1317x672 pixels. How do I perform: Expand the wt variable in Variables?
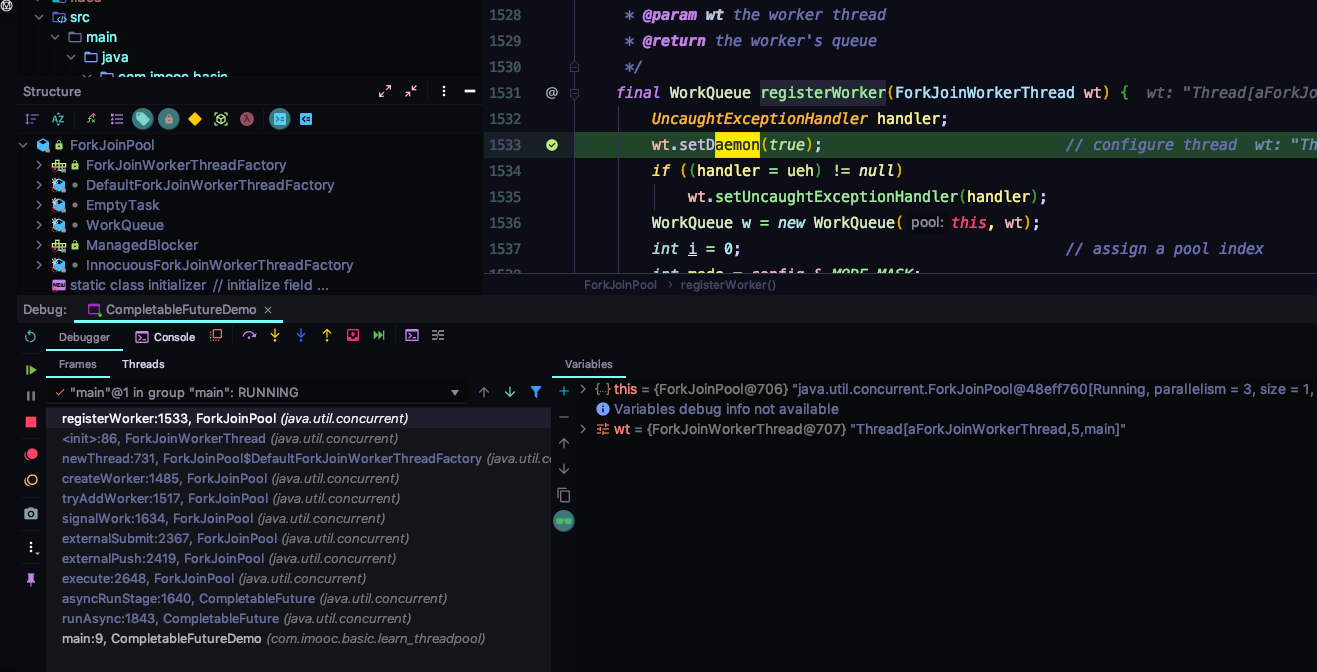tap(583, 429)
